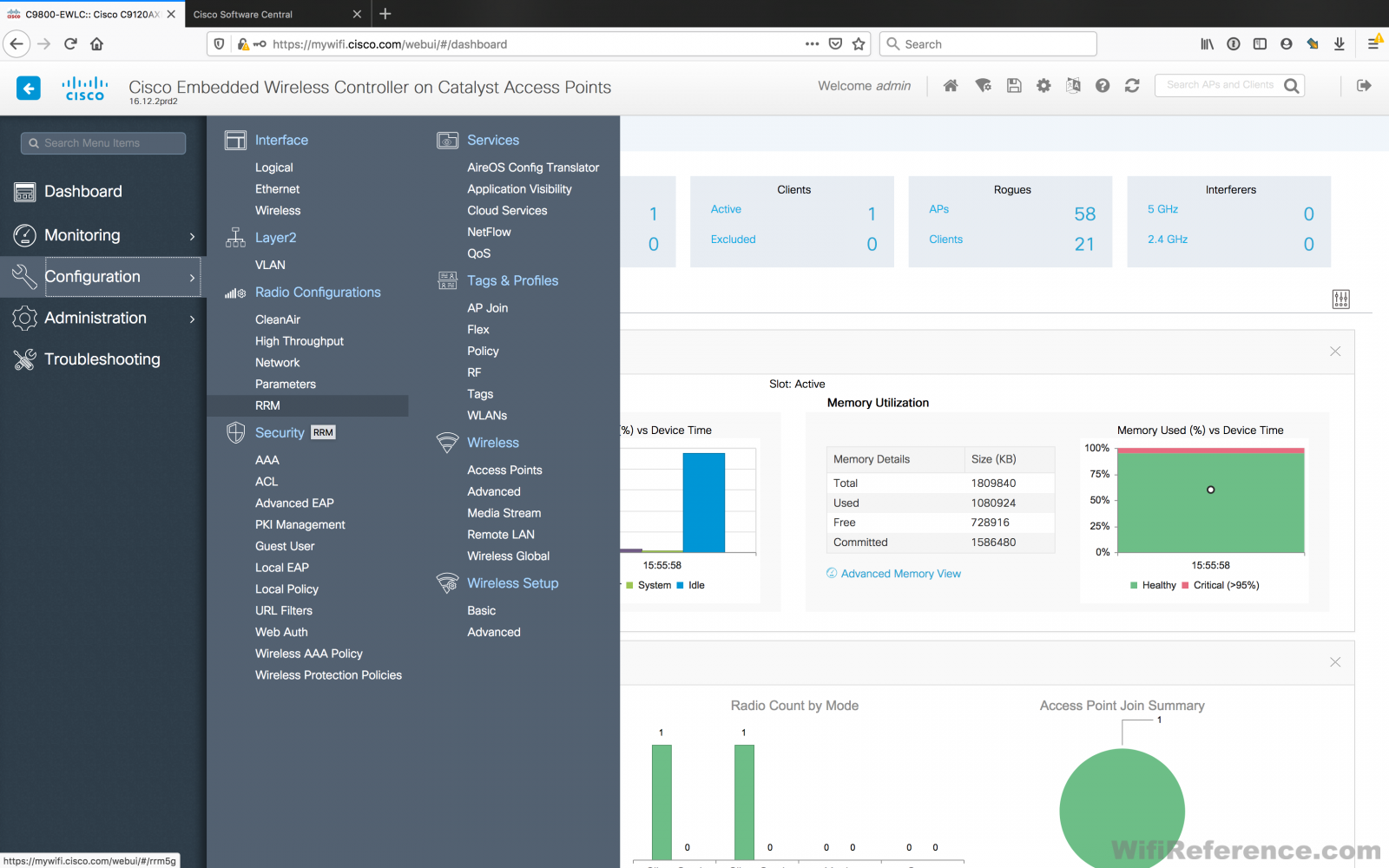Viewport: 1389px width, 868px height.
Task: Click the browser URL address bar
Action: 537,44
